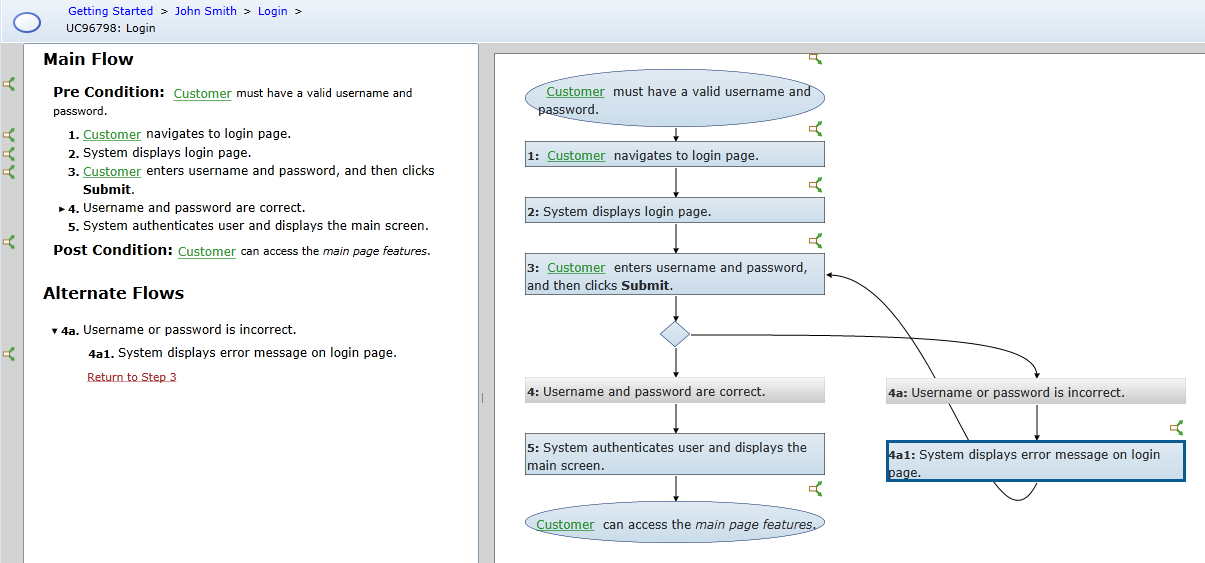Image resolution: width=1205 pixels, height=563 pixels.
Task: Open the Login breadcrumb link
Action: (272, 11)
